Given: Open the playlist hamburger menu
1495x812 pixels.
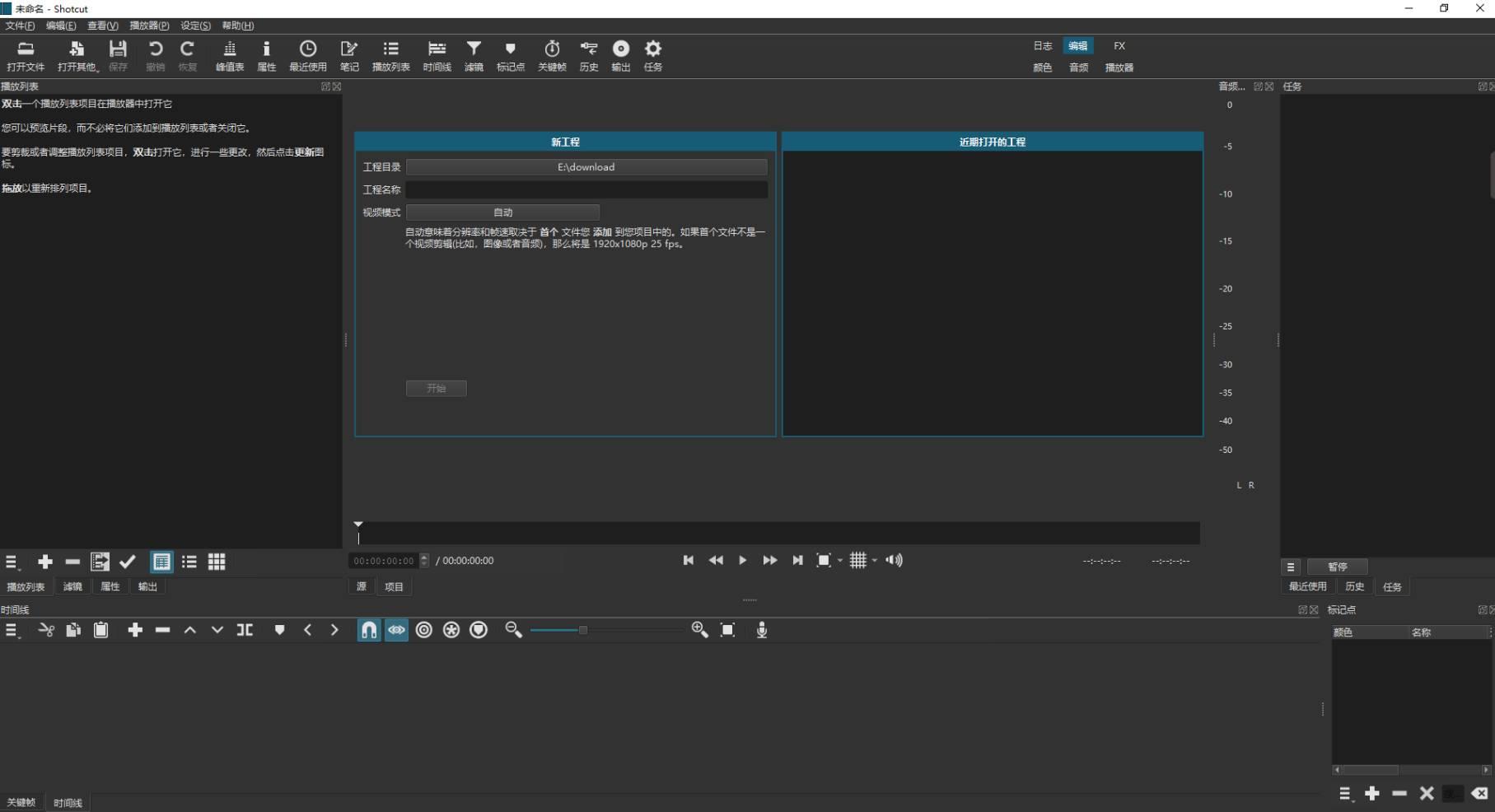Looking at the screenshot, I should tap(12, 562).
